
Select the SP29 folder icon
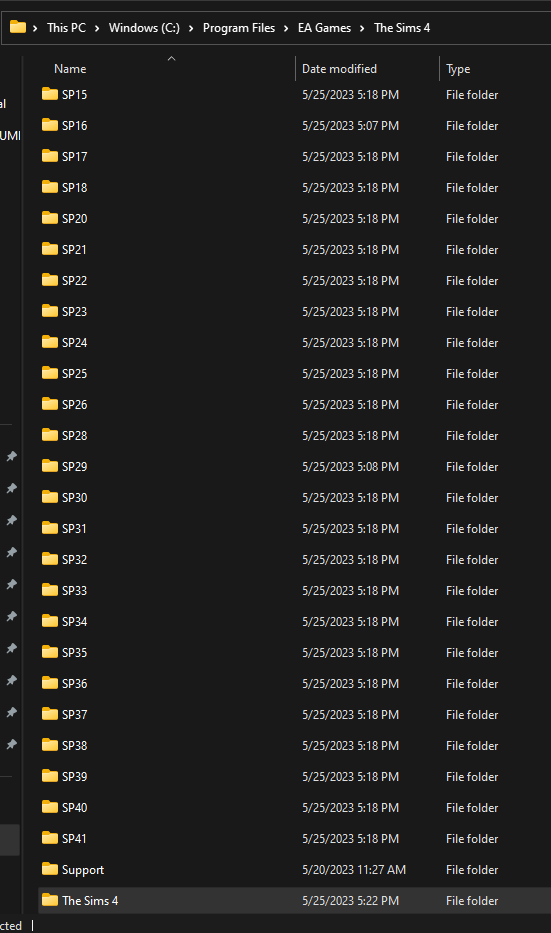coord(50,466)
